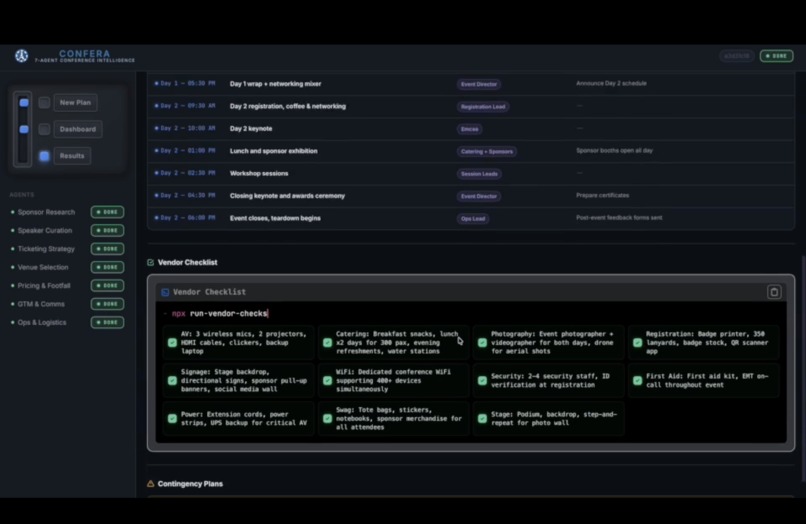This screenshot has height=524, width=806.
Task: Click the 'Day 2 keynote' schedule entry
Action: point(471,129)
